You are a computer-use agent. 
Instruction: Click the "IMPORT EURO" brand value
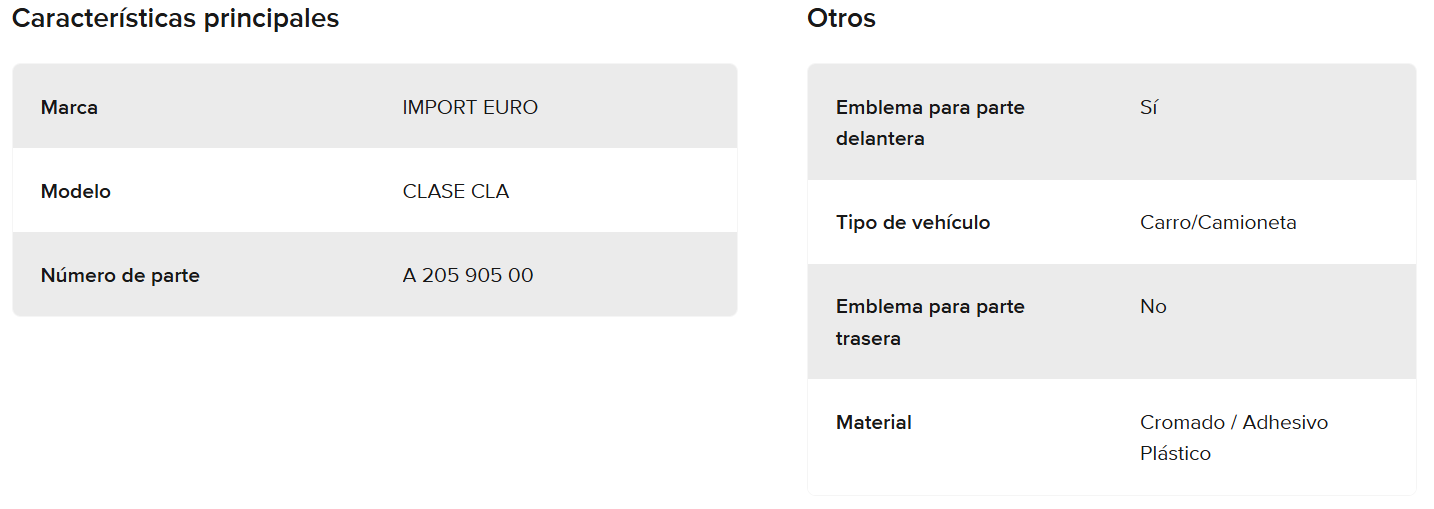pyautogui.click(x=470, y=107)
